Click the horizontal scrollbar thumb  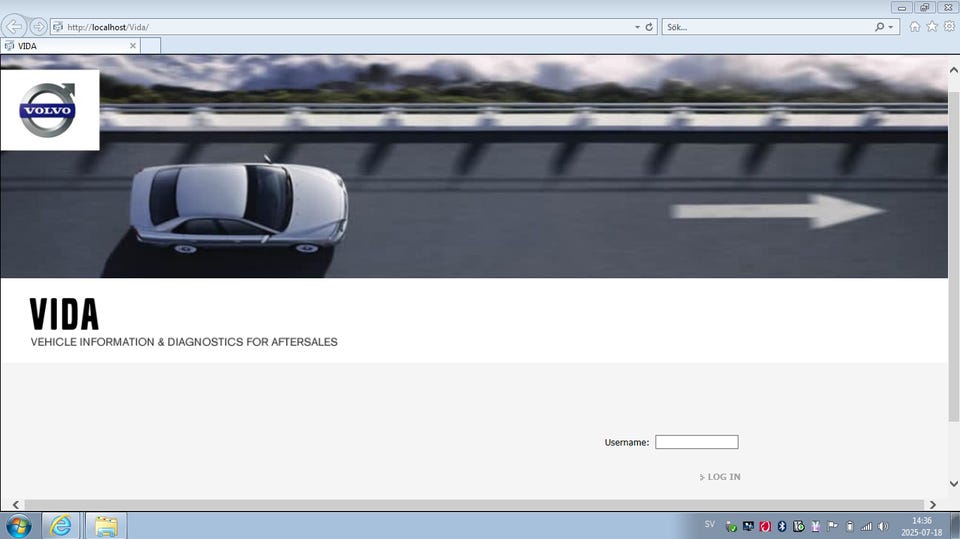tap(474, 505)
